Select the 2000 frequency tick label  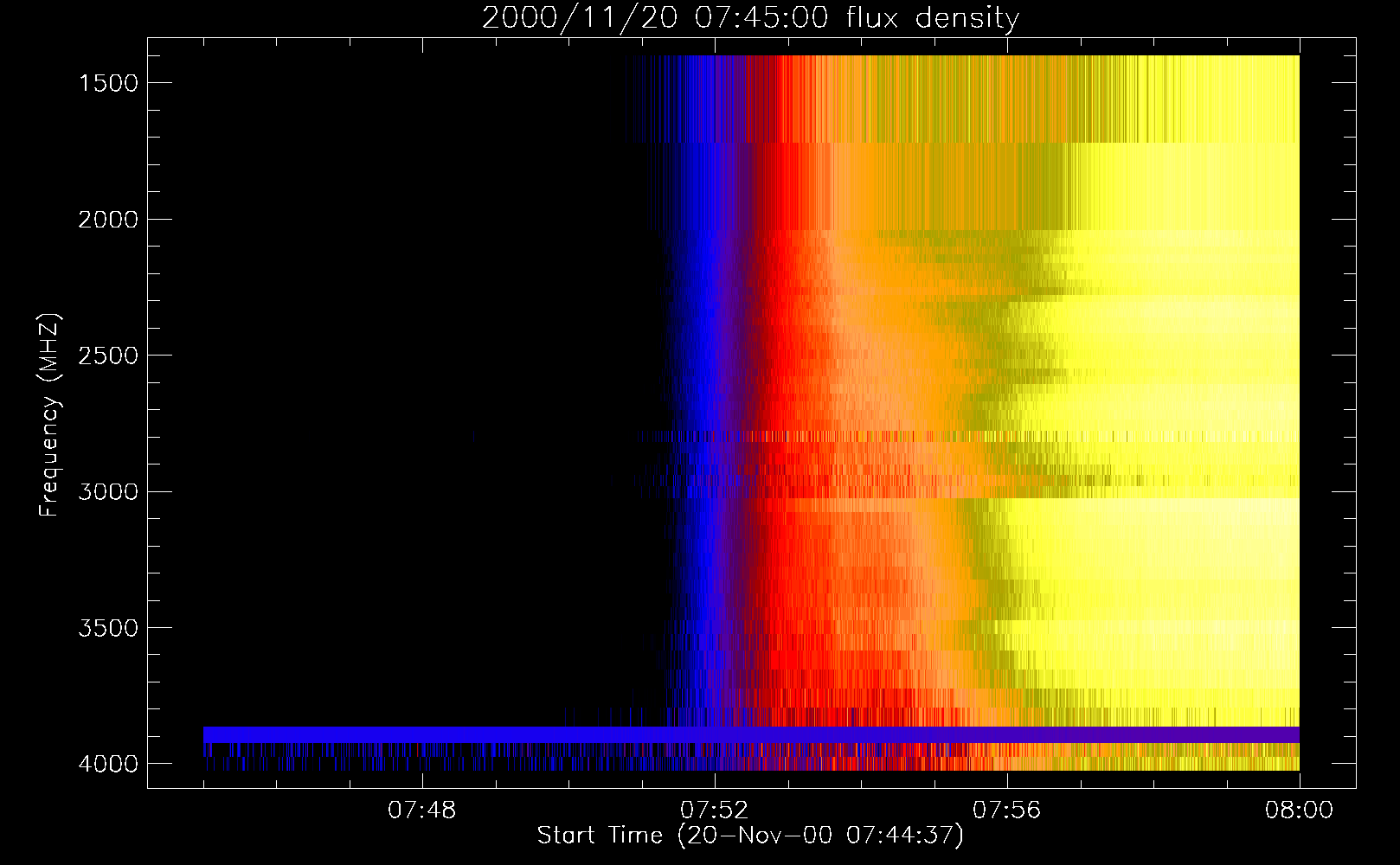(x=108, y=220)
